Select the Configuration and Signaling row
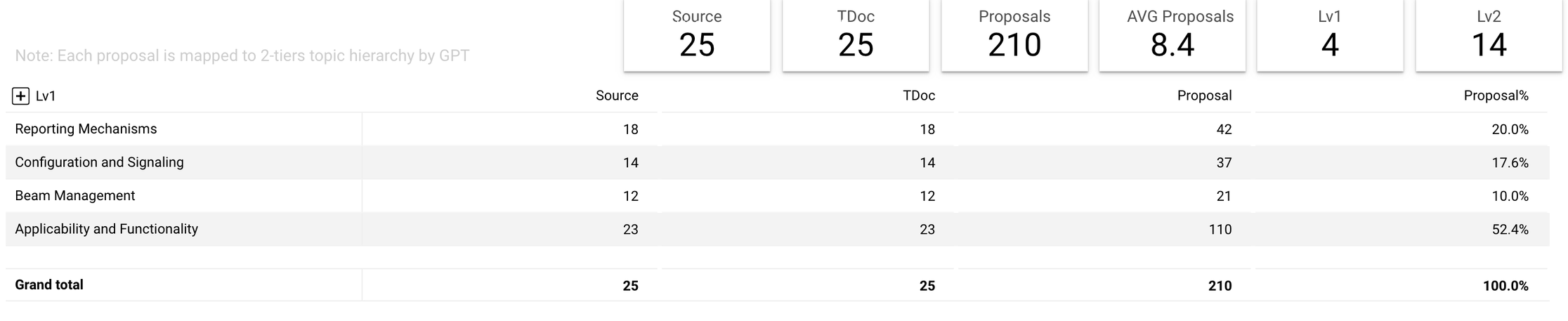The image size is (1568, 321). pyautogui.click(x=777, y=162)
